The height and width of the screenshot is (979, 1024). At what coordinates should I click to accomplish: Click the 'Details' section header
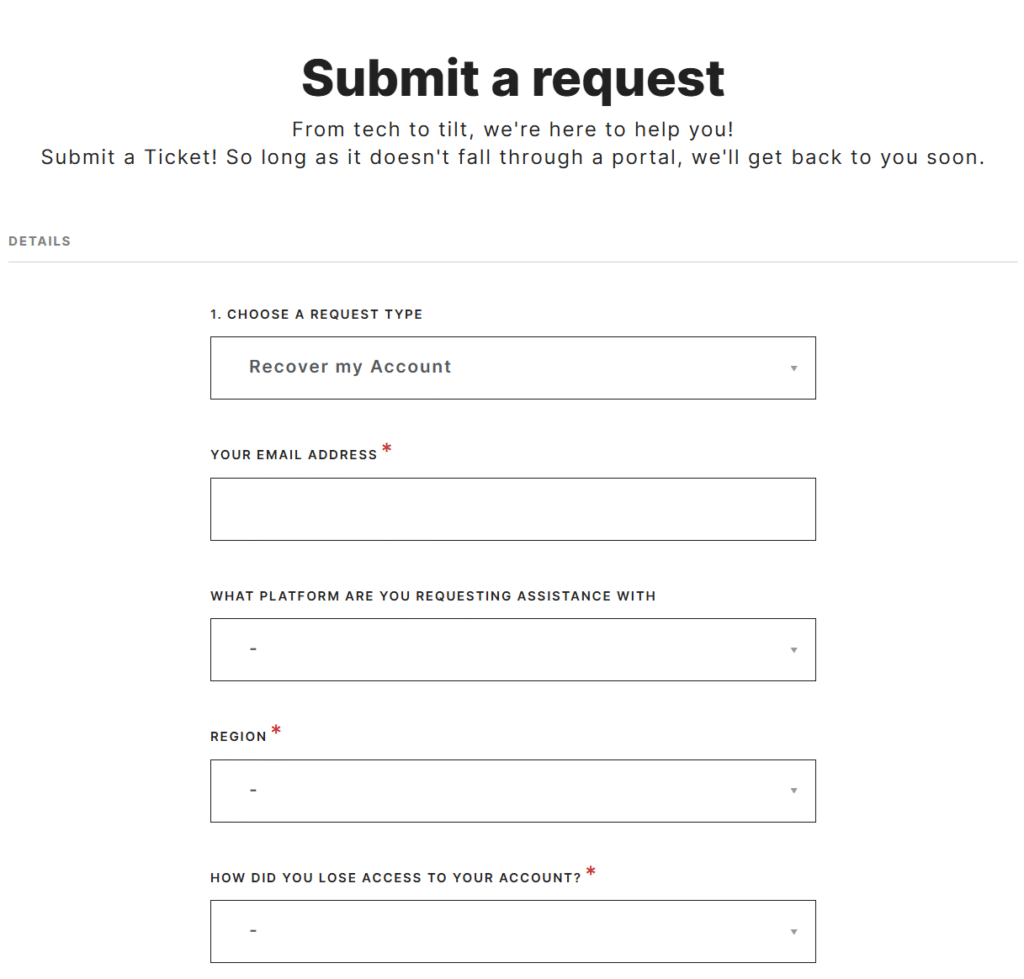pos(39,241)
